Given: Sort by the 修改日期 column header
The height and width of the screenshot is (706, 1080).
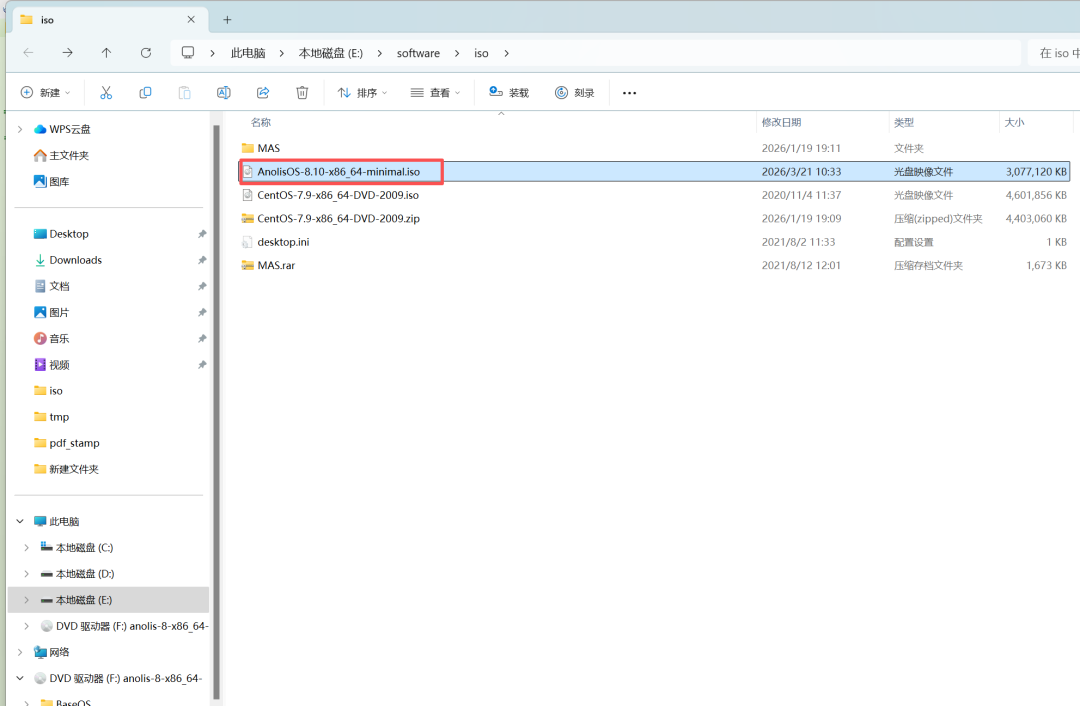Looking at the screenshot, I should (x=781, y=122).
